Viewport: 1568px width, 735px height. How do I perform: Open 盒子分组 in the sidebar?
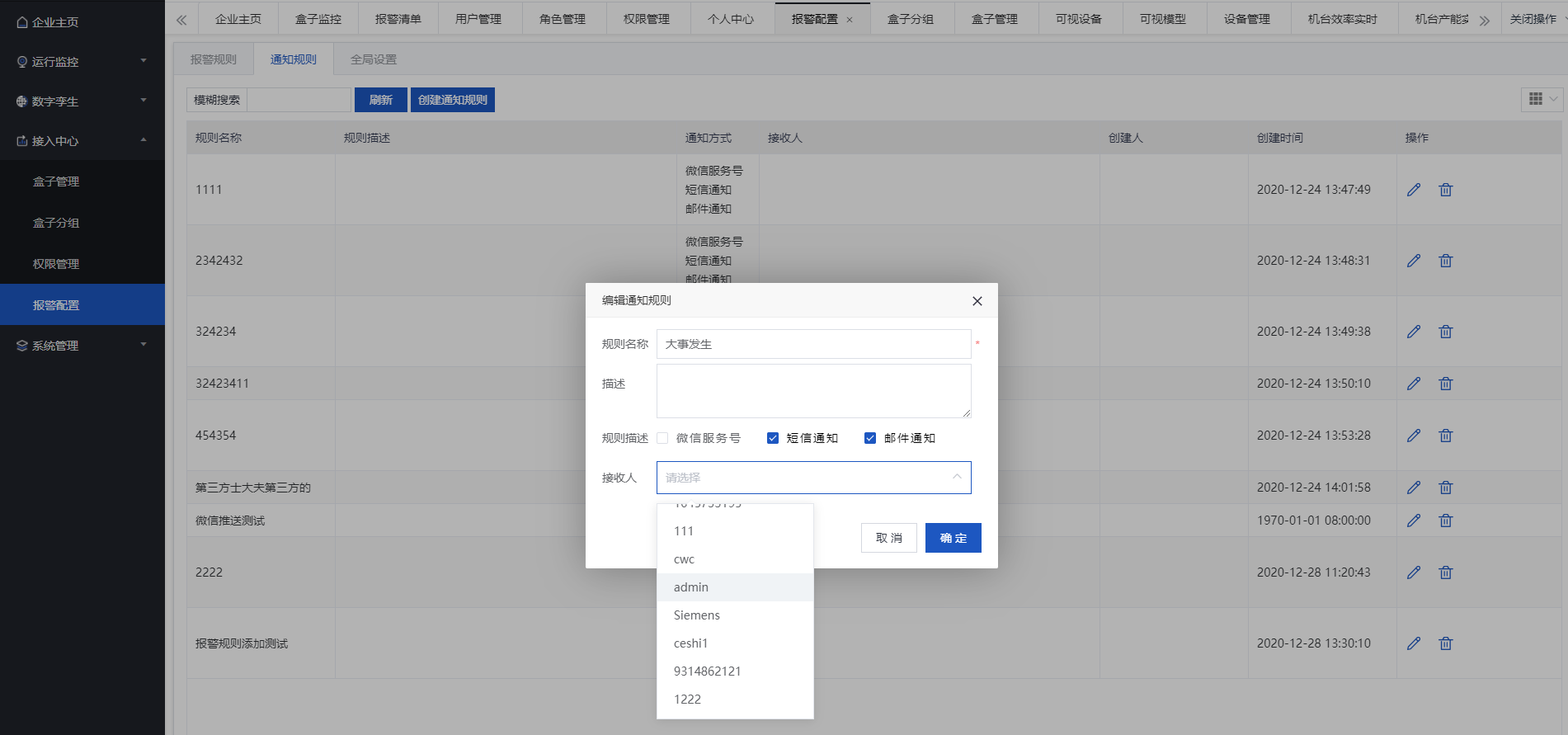coord(82,223)
